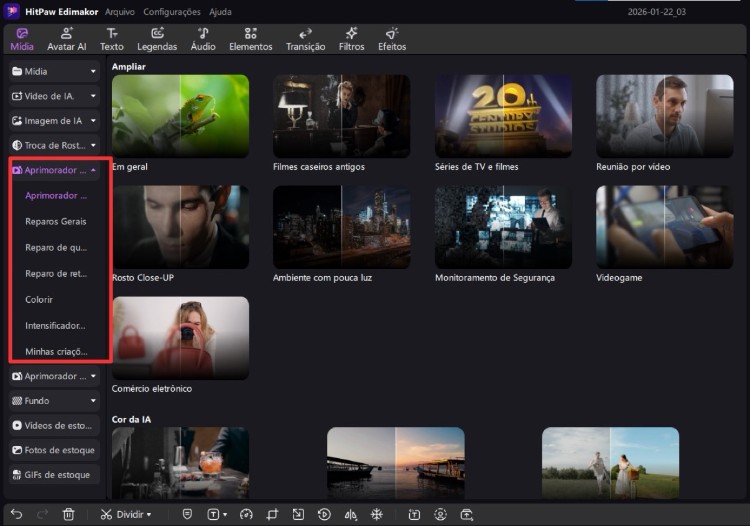Click the speed gauge icon
Image resolution: width=750 pixels, height=526 pixels.
(246, 515)
